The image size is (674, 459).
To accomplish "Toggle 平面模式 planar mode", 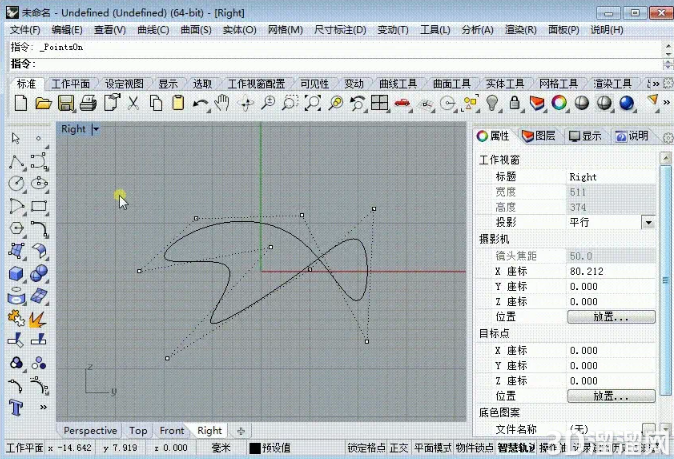I will point(432,448).
